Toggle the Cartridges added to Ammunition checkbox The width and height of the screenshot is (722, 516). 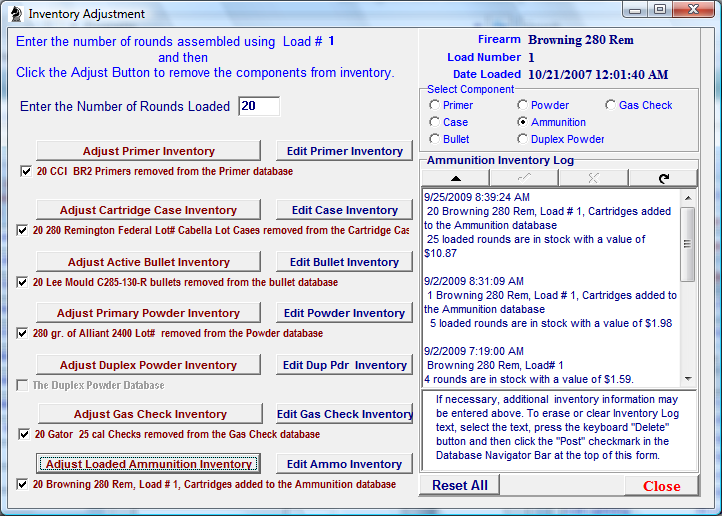pos(22,484)
